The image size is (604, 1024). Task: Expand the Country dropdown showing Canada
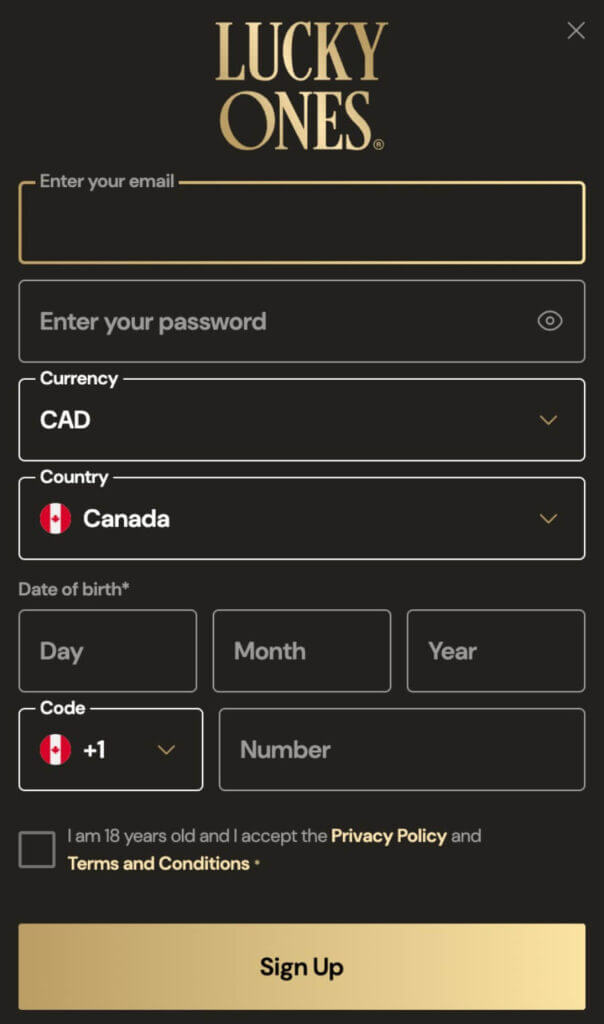point(300,519)
